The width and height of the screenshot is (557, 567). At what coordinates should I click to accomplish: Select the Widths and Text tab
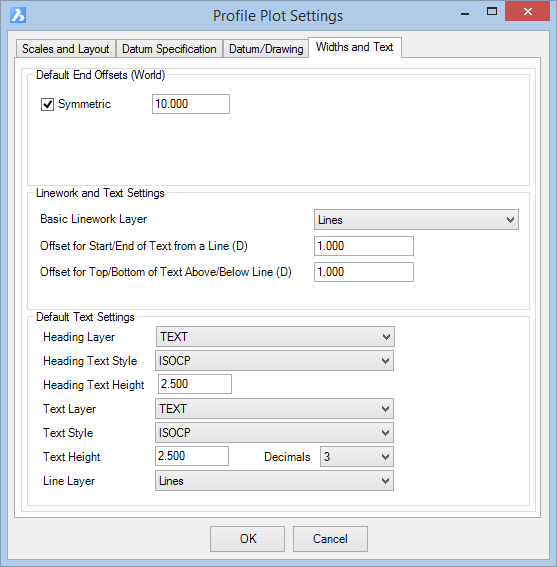point(354,47)
